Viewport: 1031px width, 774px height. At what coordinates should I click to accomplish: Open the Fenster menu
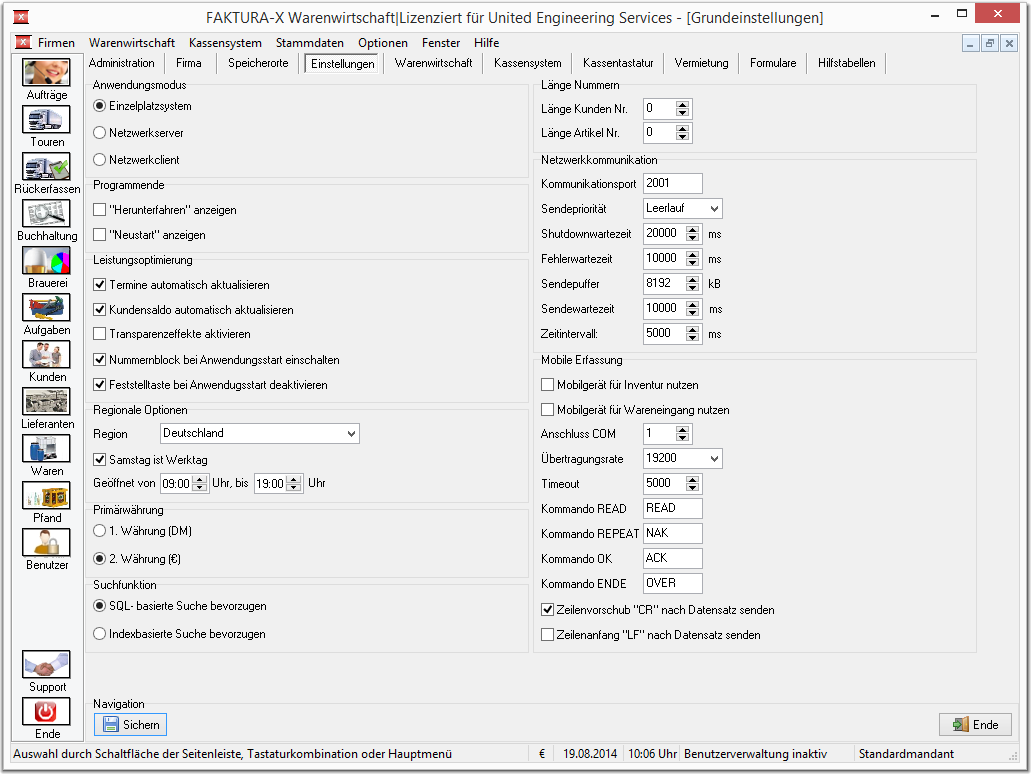[x=441, y=43]
